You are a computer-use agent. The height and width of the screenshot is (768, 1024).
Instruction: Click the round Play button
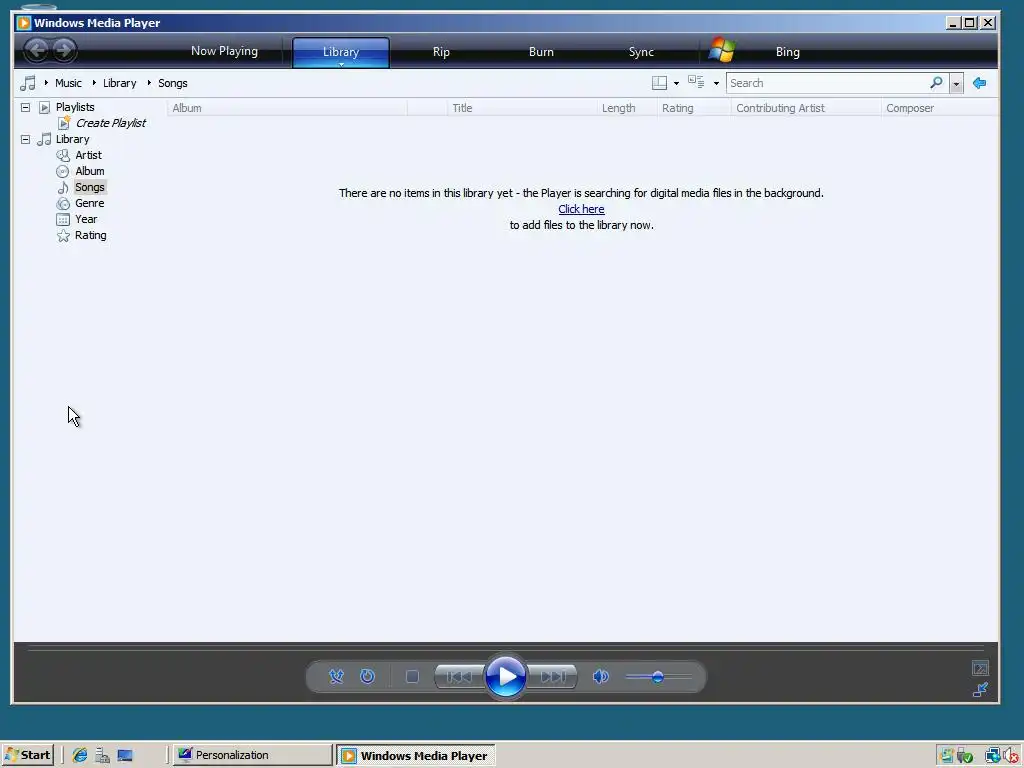tap(505, 677)
